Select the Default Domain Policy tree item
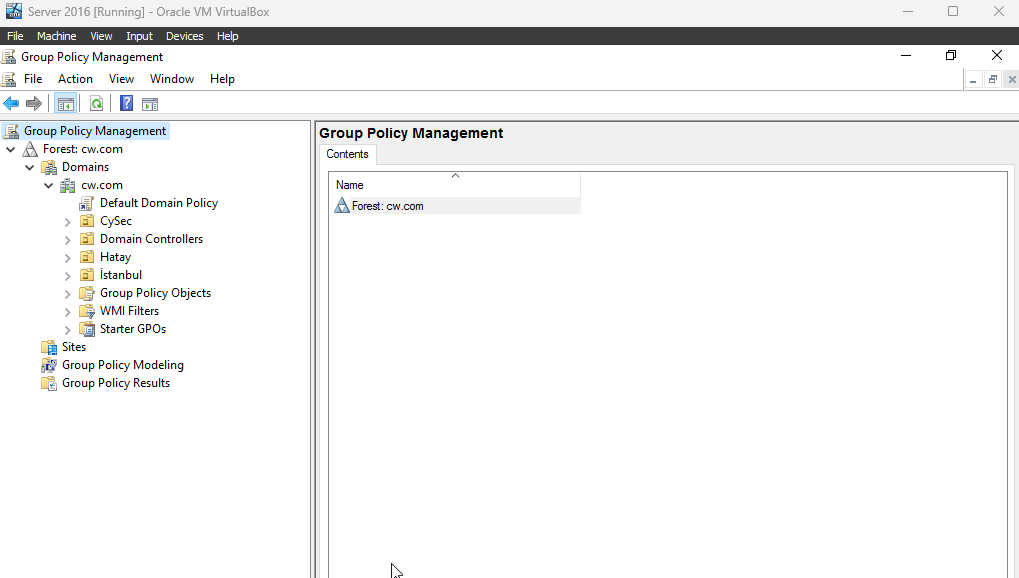This screenshot has width=1019, height=578. pyautogui.click(x=159, y=203)
